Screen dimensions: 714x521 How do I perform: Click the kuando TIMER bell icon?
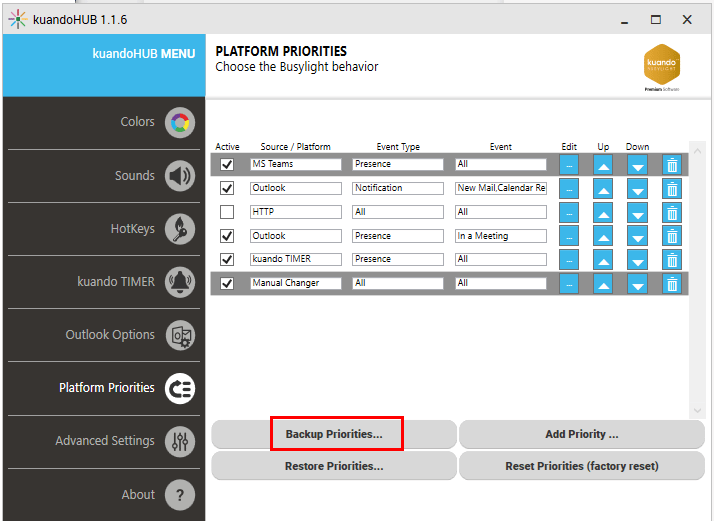click(x=180, y=282)
